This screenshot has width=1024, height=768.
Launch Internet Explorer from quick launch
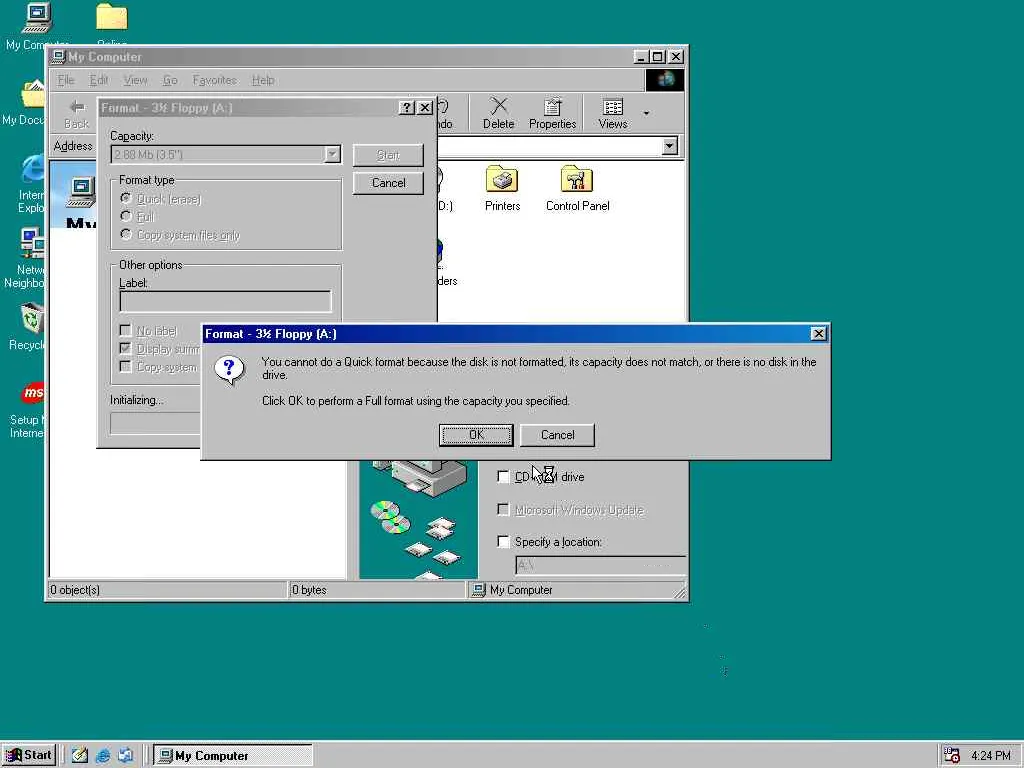103,756
